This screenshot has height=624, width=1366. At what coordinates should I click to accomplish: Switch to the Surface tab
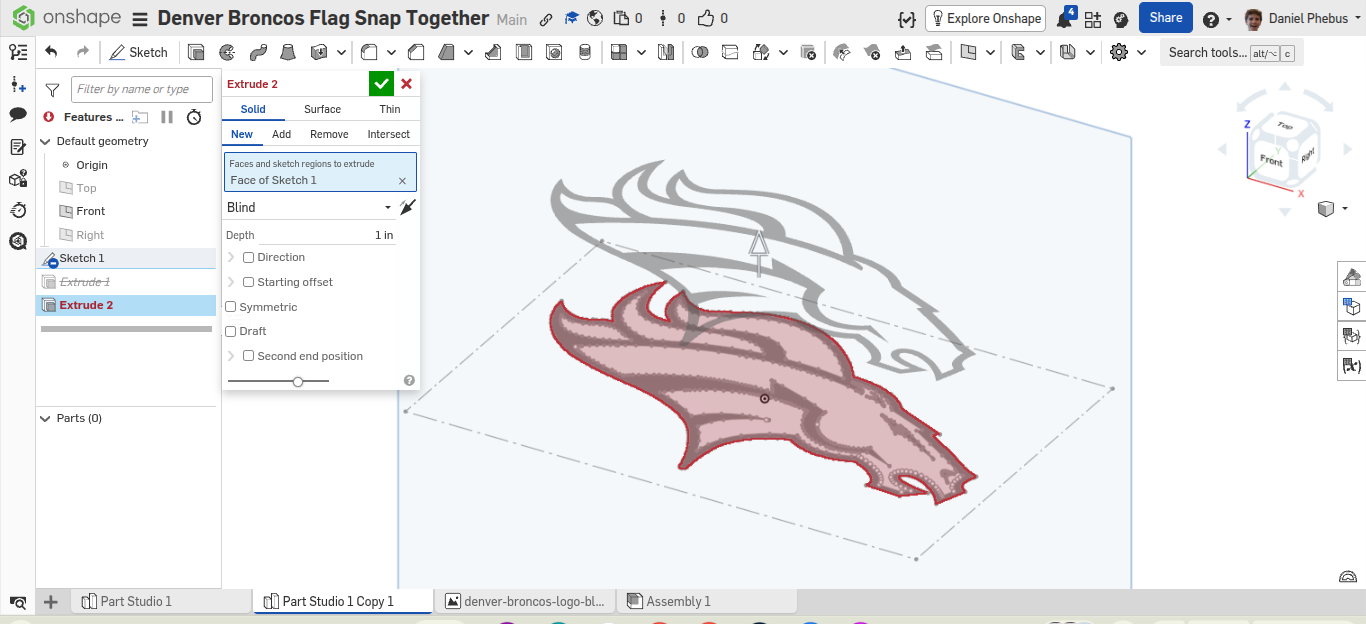tap(322, 109)
